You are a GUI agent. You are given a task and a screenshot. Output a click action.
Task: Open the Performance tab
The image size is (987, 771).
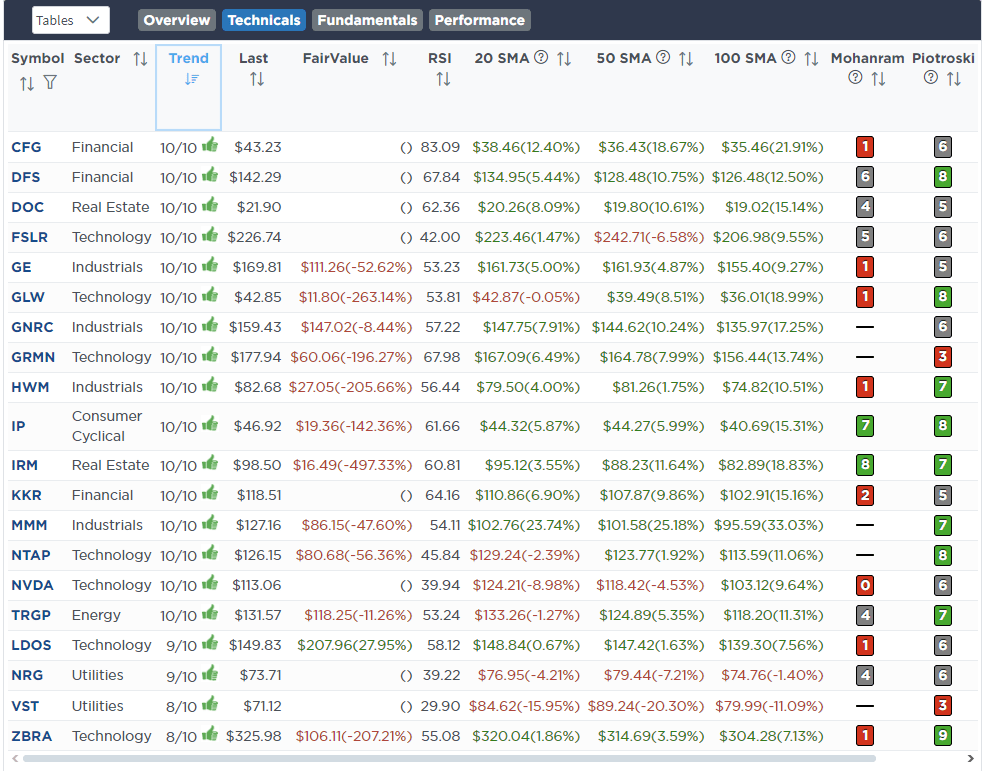[479, 20]
